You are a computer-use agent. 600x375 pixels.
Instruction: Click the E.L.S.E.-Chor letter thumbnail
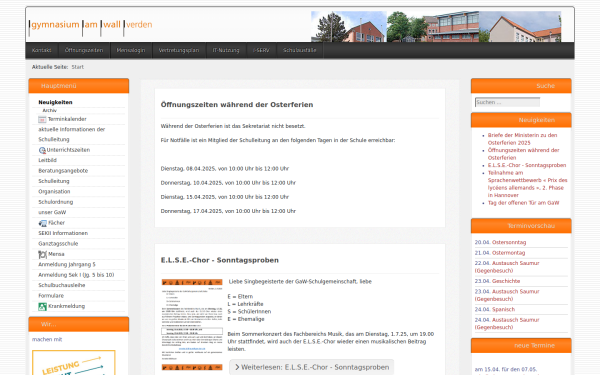pyautogui.click(x=192, y=325)
